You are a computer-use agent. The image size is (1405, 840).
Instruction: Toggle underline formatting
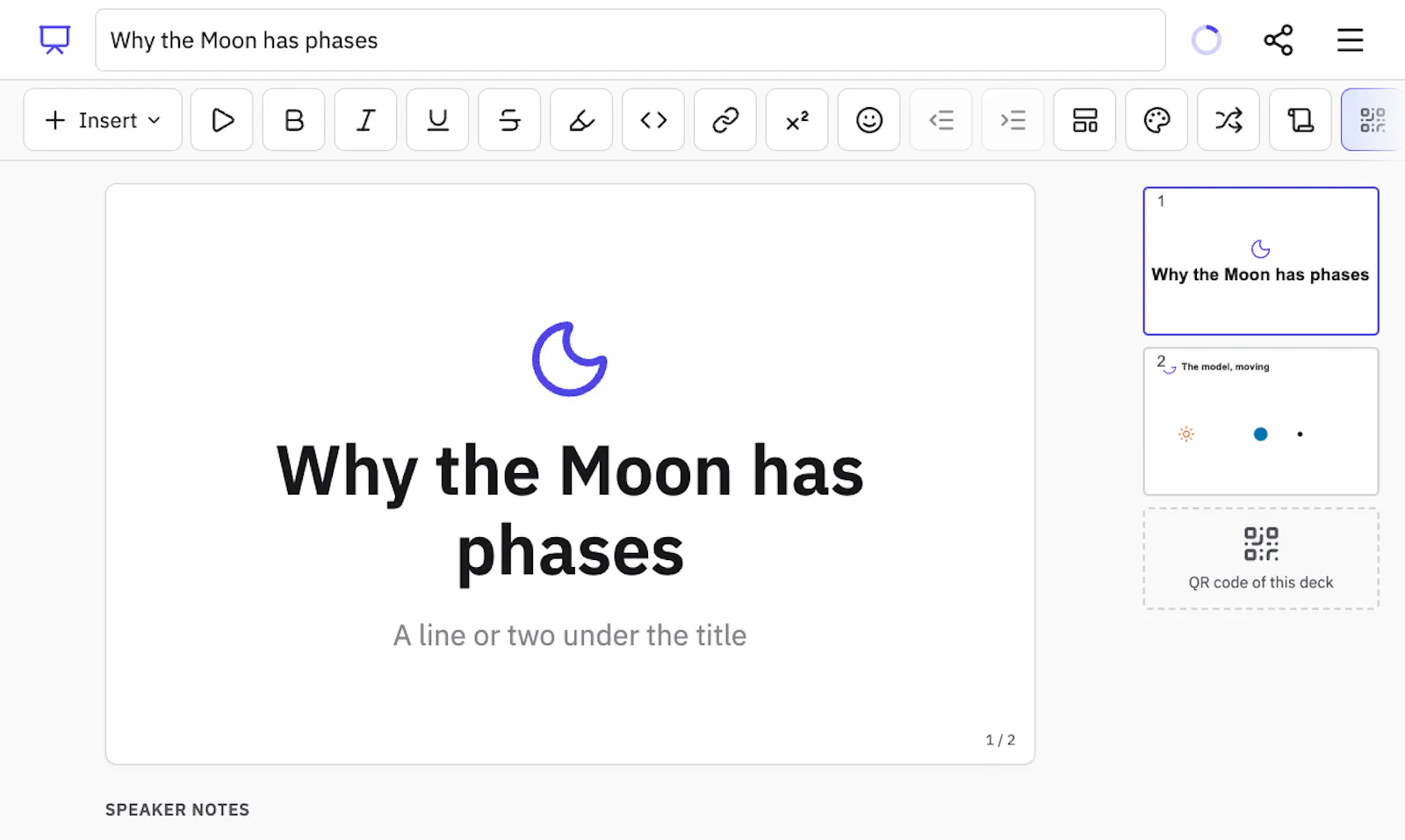437,119
